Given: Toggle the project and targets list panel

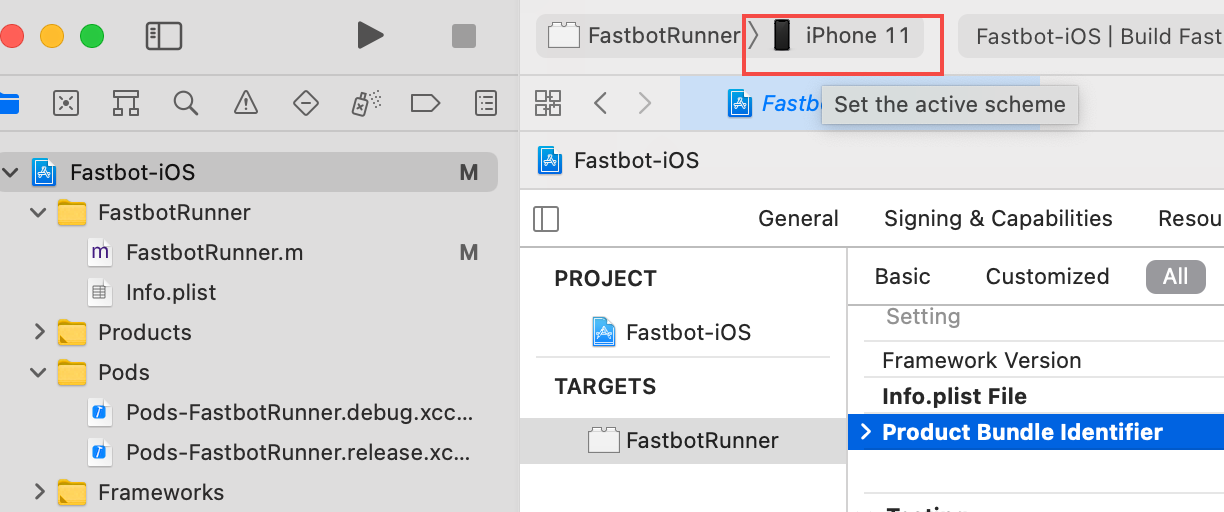Looking at the screenshot, I should [547, 219].
